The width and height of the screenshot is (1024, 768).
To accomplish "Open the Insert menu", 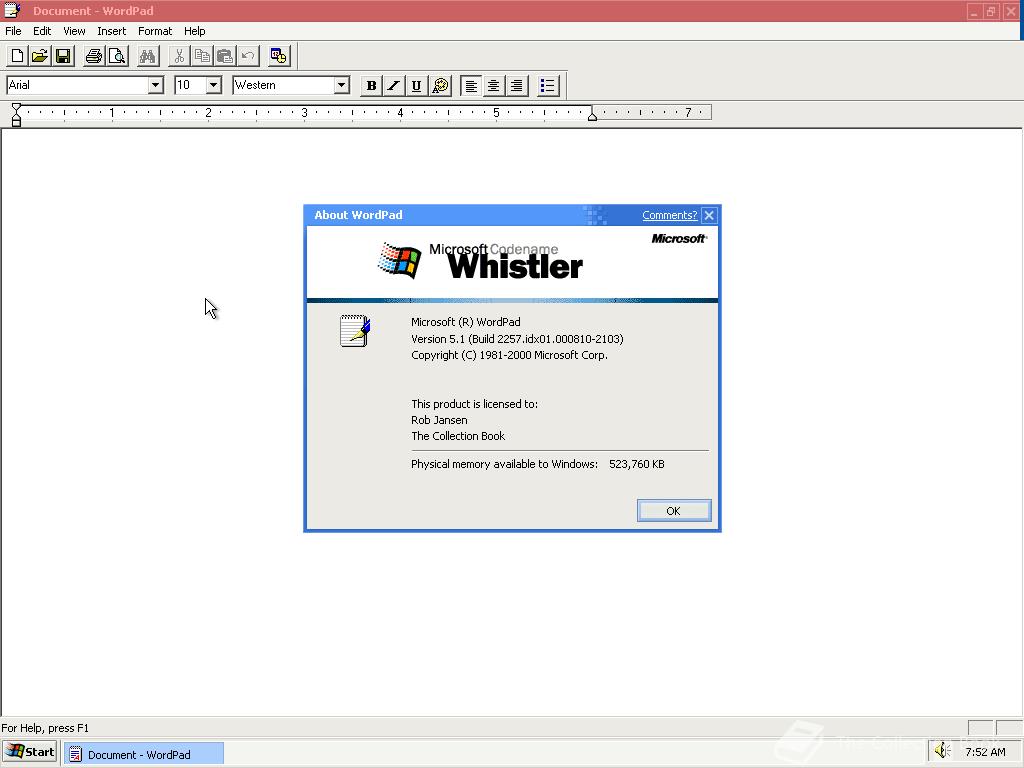I will tap(112, 31).
